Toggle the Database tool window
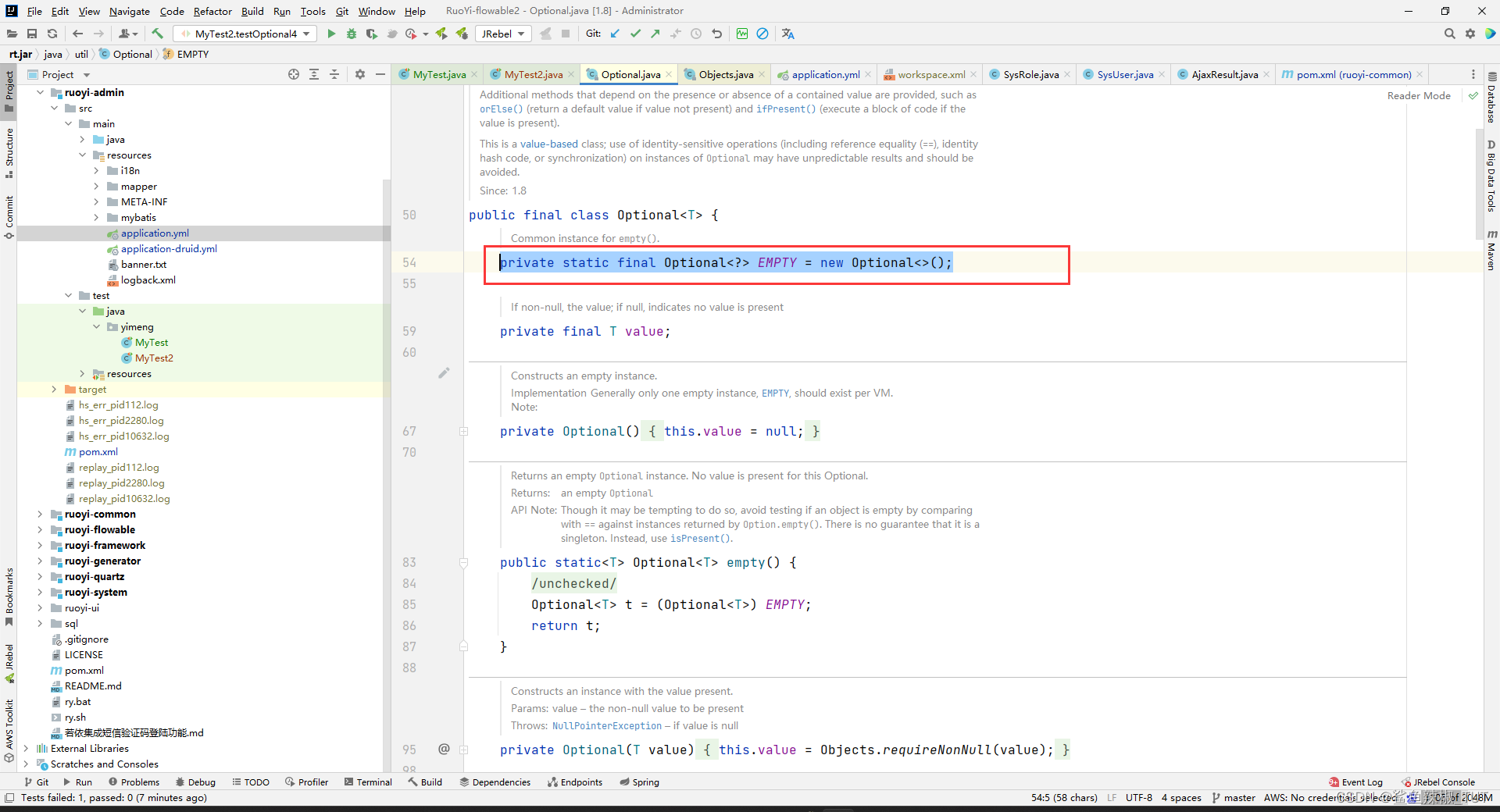1500x812 pixels. [1491, 98]
